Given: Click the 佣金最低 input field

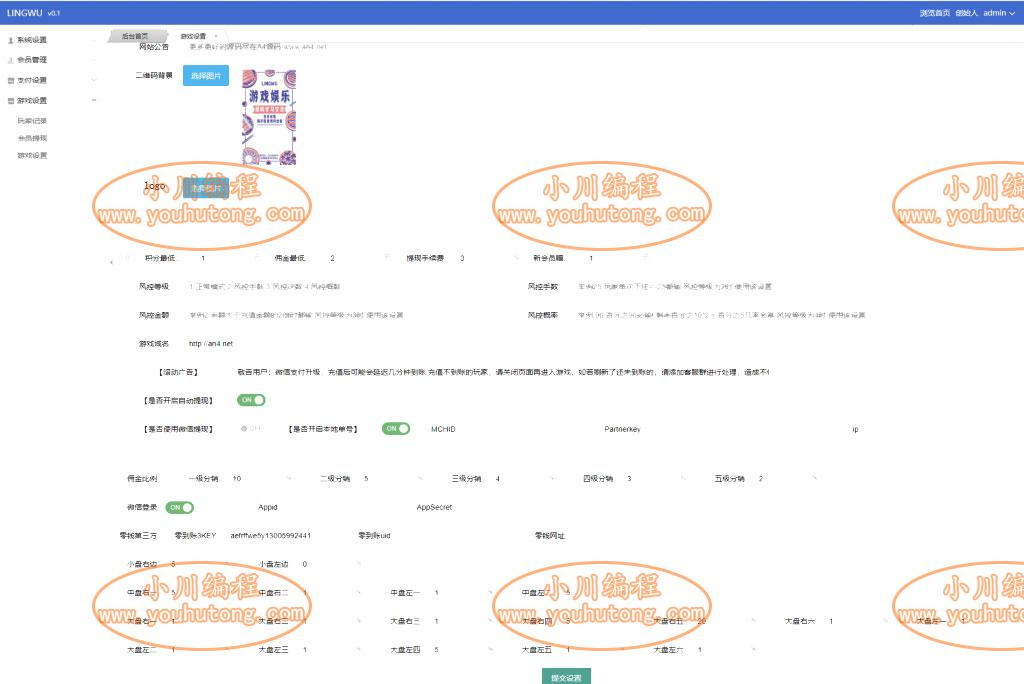Looking at the screenshot, I should (357, 258).
